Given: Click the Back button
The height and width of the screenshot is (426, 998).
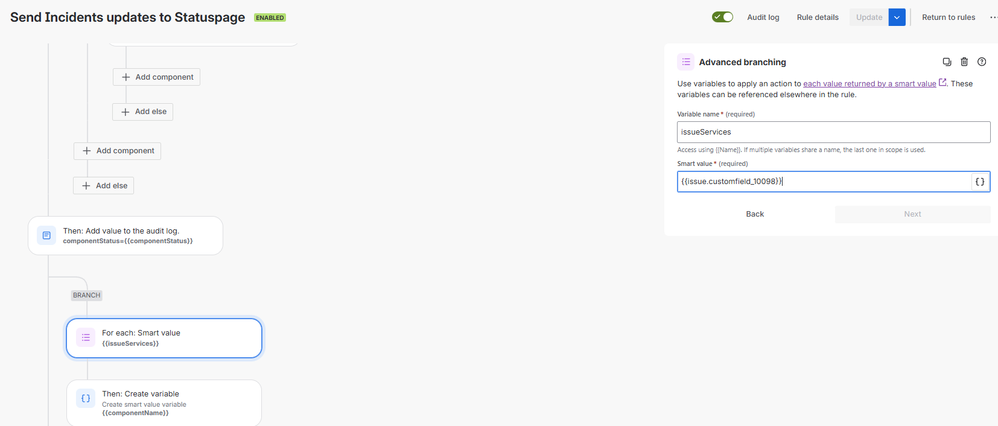Looking at the screenshot, I should (x=755, y=214).
